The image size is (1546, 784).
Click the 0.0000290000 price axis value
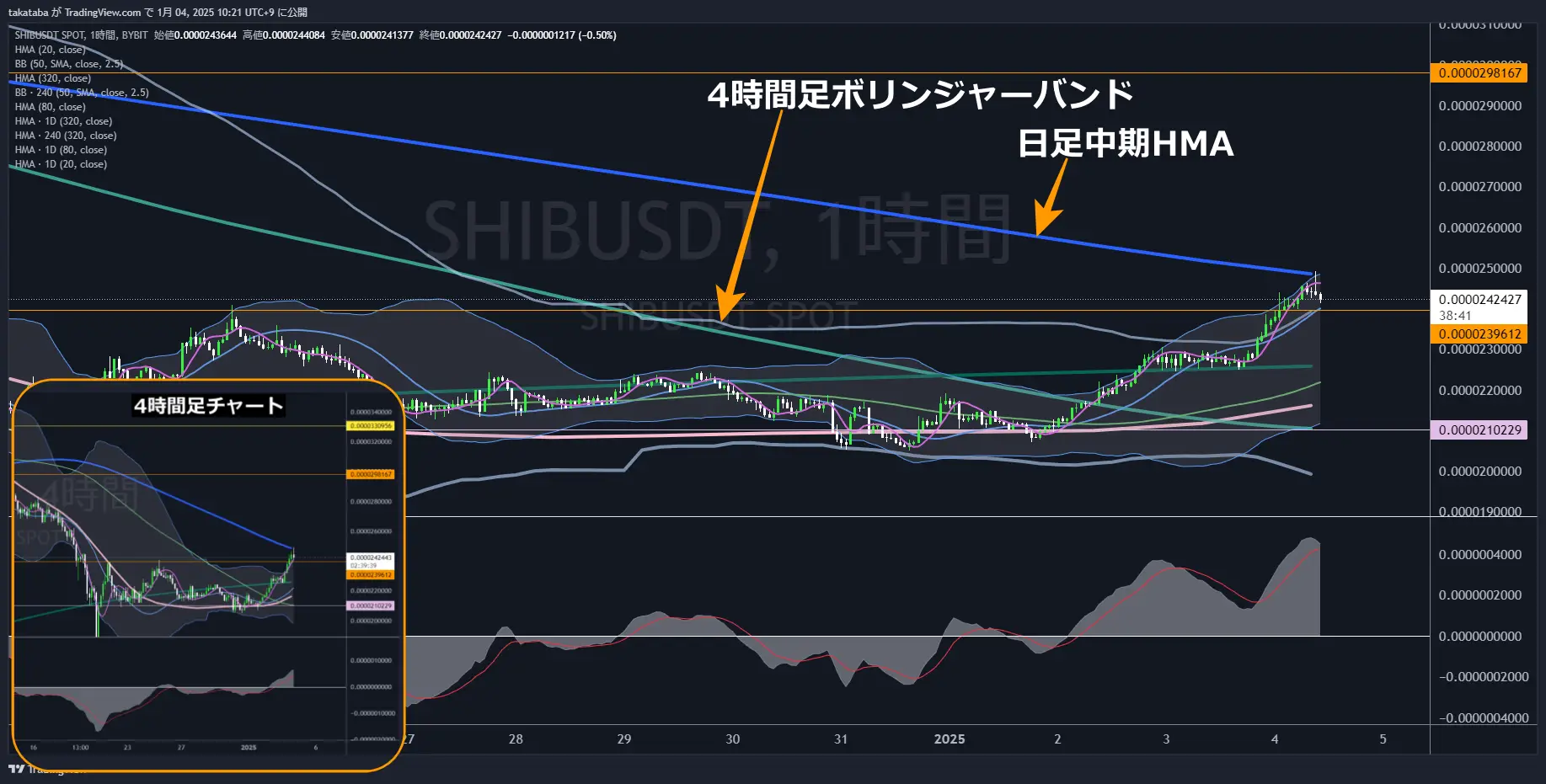click(x=1479, y=106)
